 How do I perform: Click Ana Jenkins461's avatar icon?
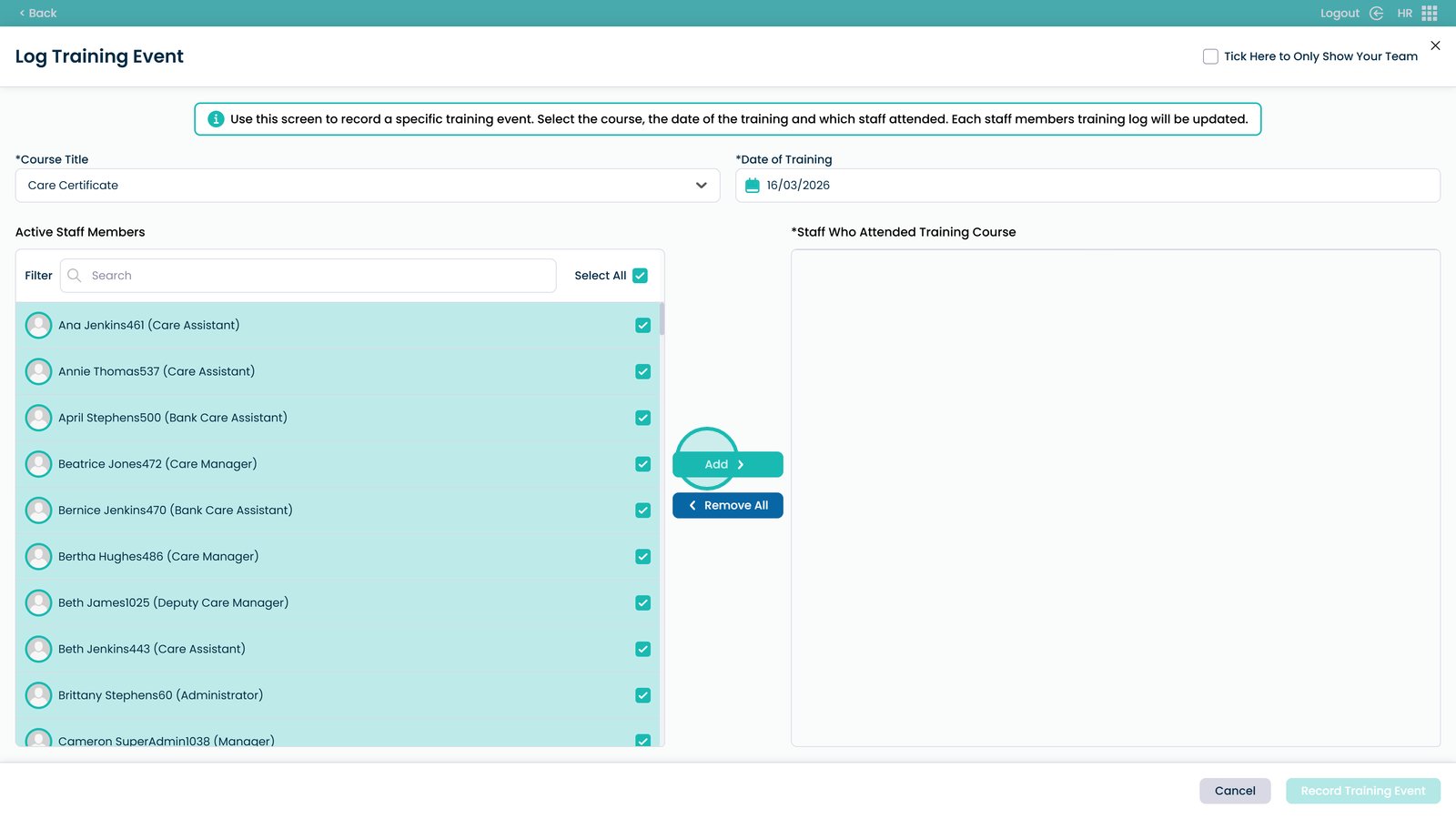[38, 325]
